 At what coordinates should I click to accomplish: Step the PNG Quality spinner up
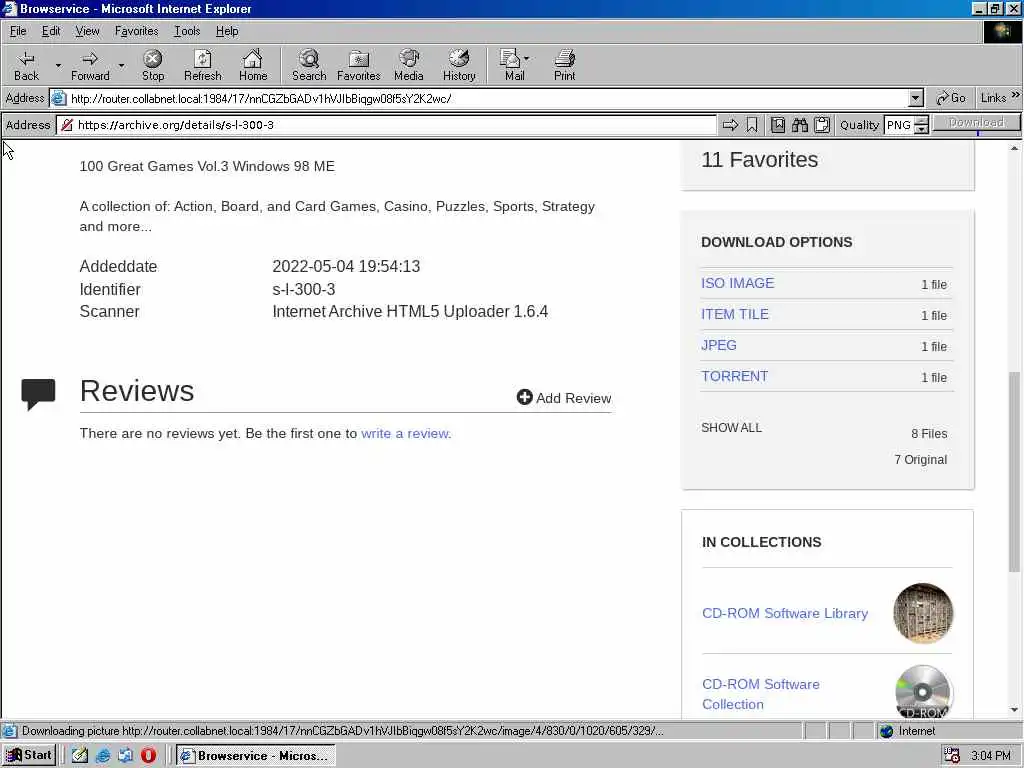(x=921, y=120)
